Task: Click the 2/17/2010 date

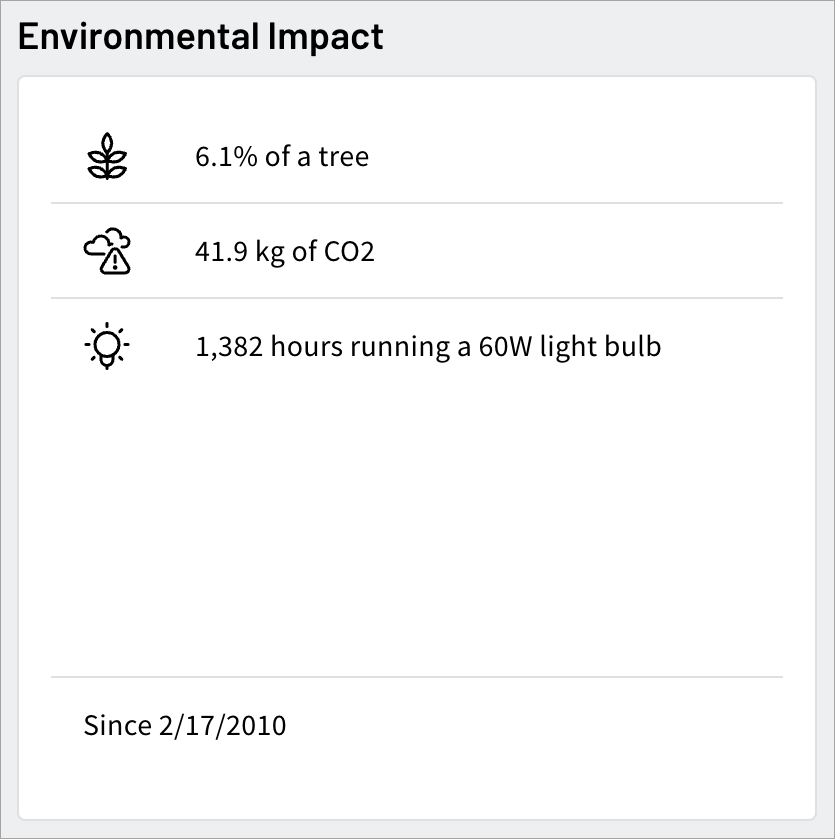Action: point(223,726)
